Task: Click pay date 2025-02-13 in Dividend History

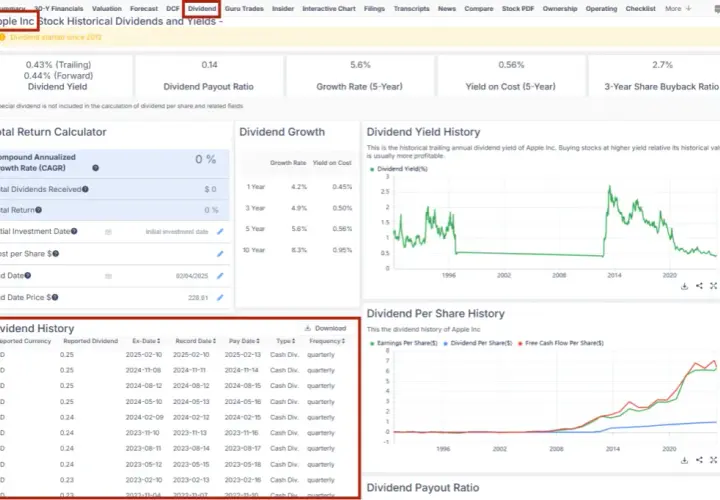Action: click(242, 354)
